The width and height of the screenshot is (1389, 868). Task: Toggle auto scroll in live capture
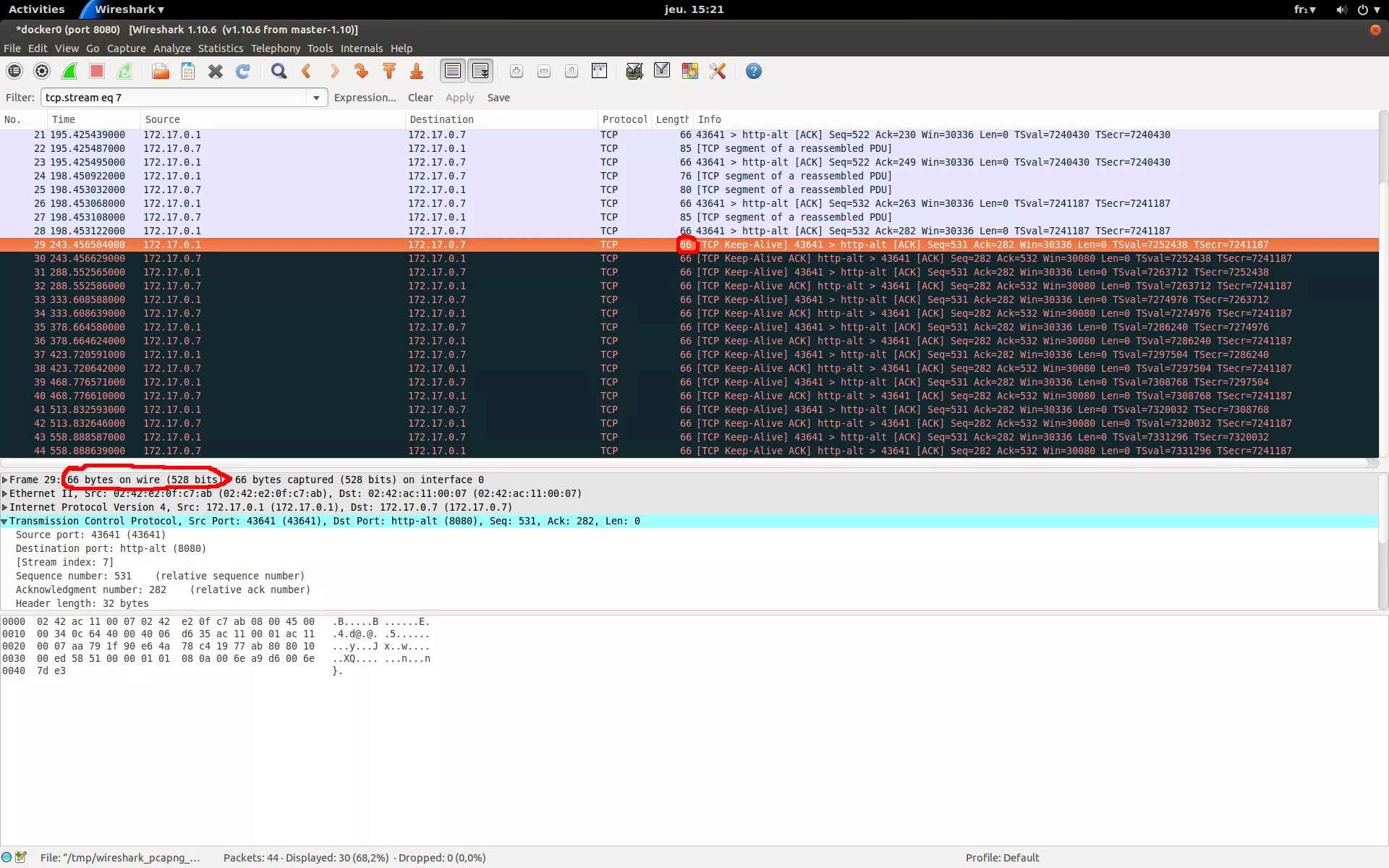480,71
